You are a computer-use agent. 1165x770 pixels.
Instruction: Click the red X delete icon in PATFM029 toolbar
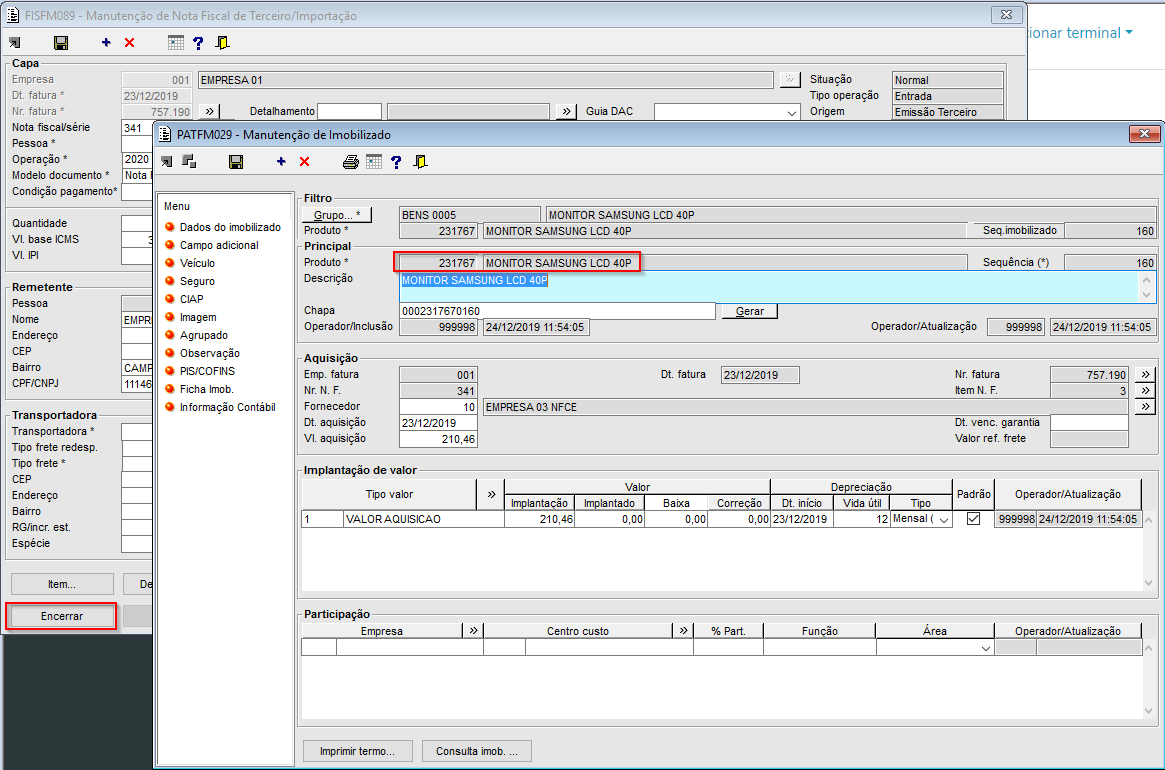click(304, 162)
